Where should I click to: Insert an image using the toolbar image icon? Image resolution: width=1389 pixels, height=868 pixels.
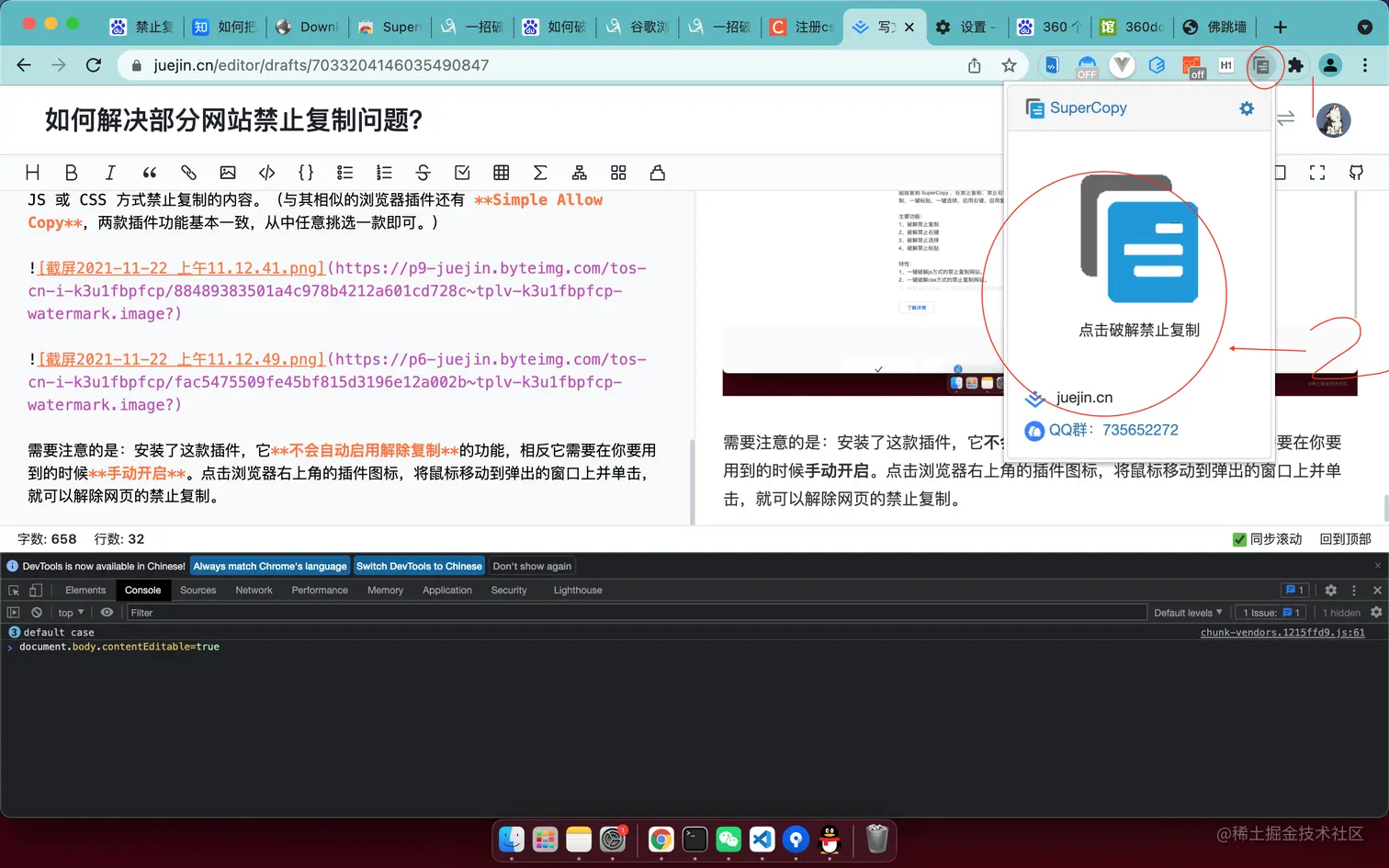(227, 172)
